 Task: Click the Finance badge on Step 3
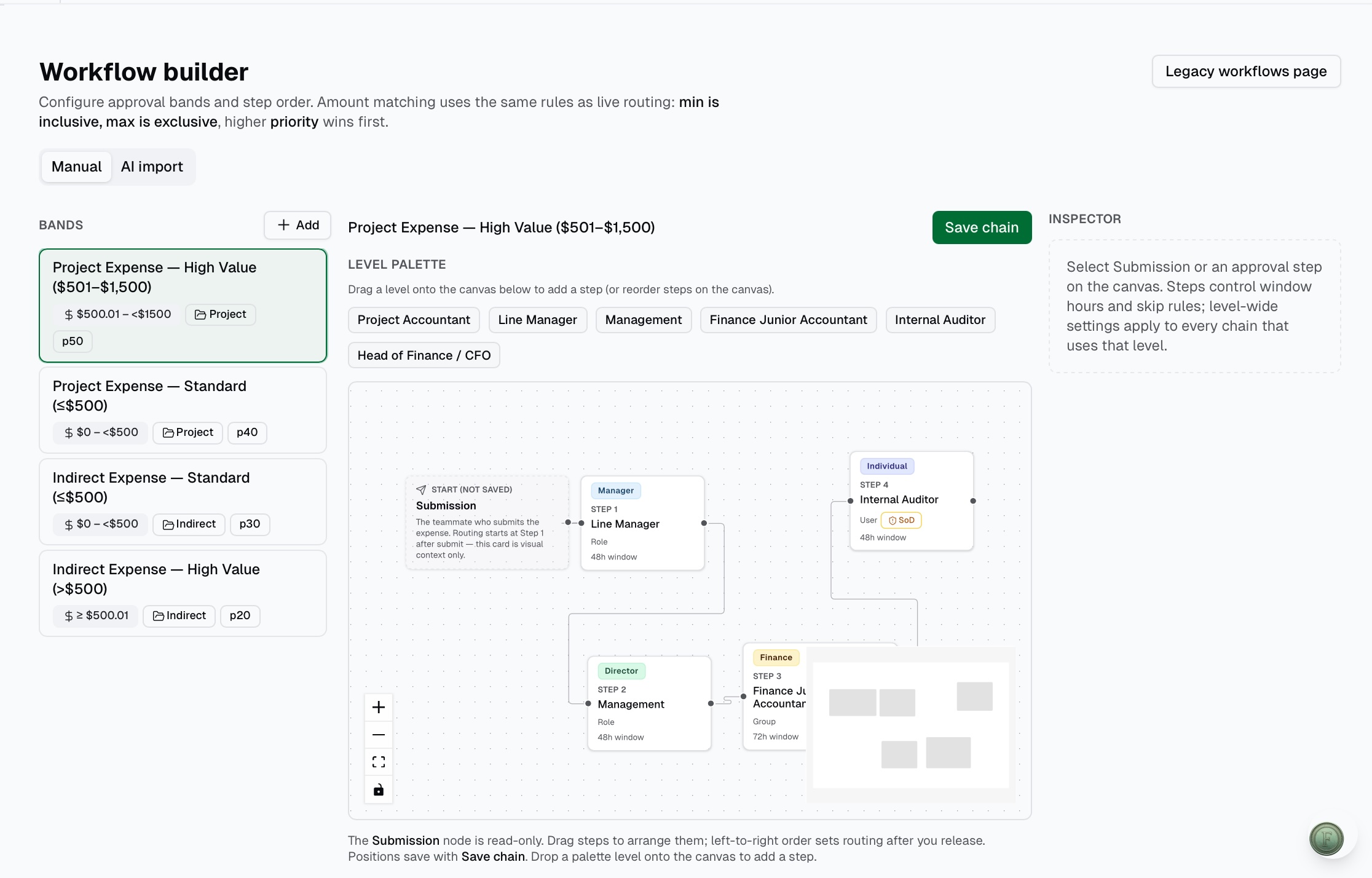[776, 657]
